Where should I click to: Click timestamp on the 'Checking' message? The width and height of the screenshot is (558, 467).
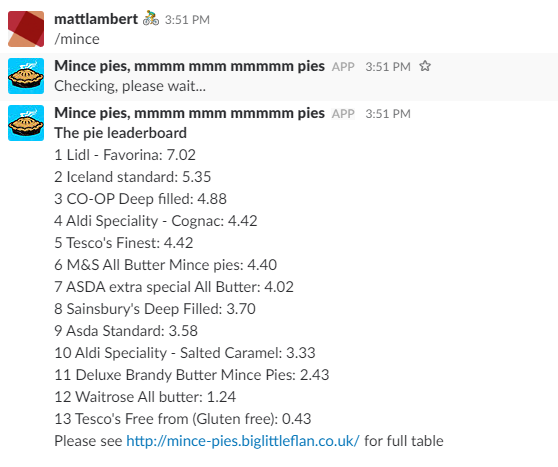(388, 67)
